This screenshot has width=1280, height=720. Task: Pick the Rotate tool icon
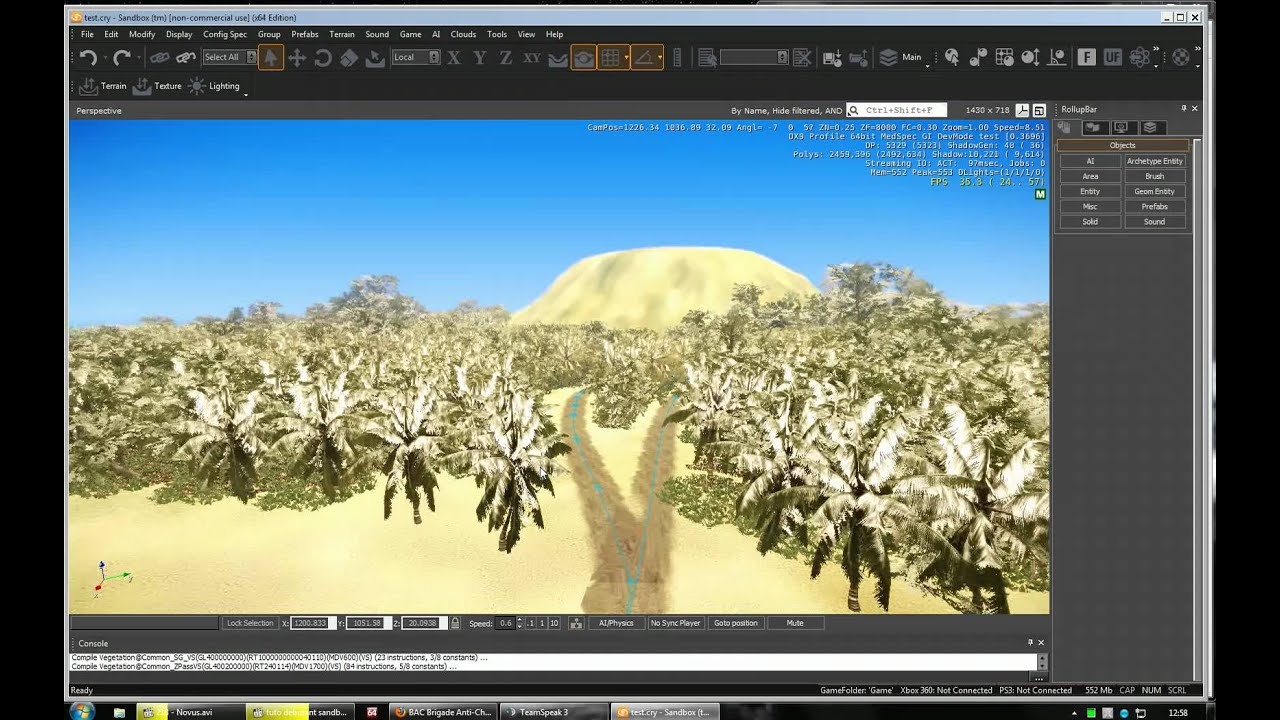coord(323,58)
